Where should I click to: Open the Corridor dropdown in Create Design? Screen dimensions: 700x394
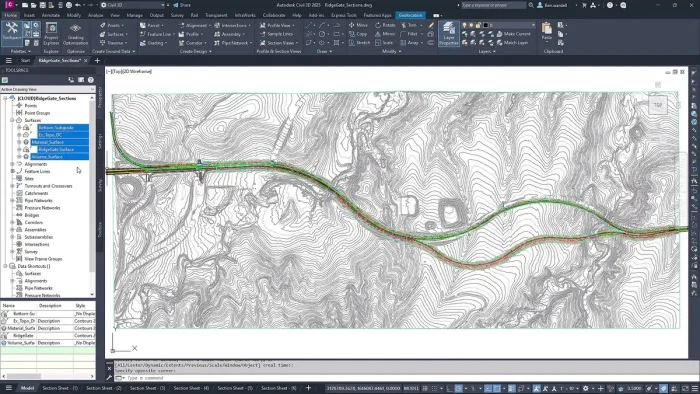point(193,43)
